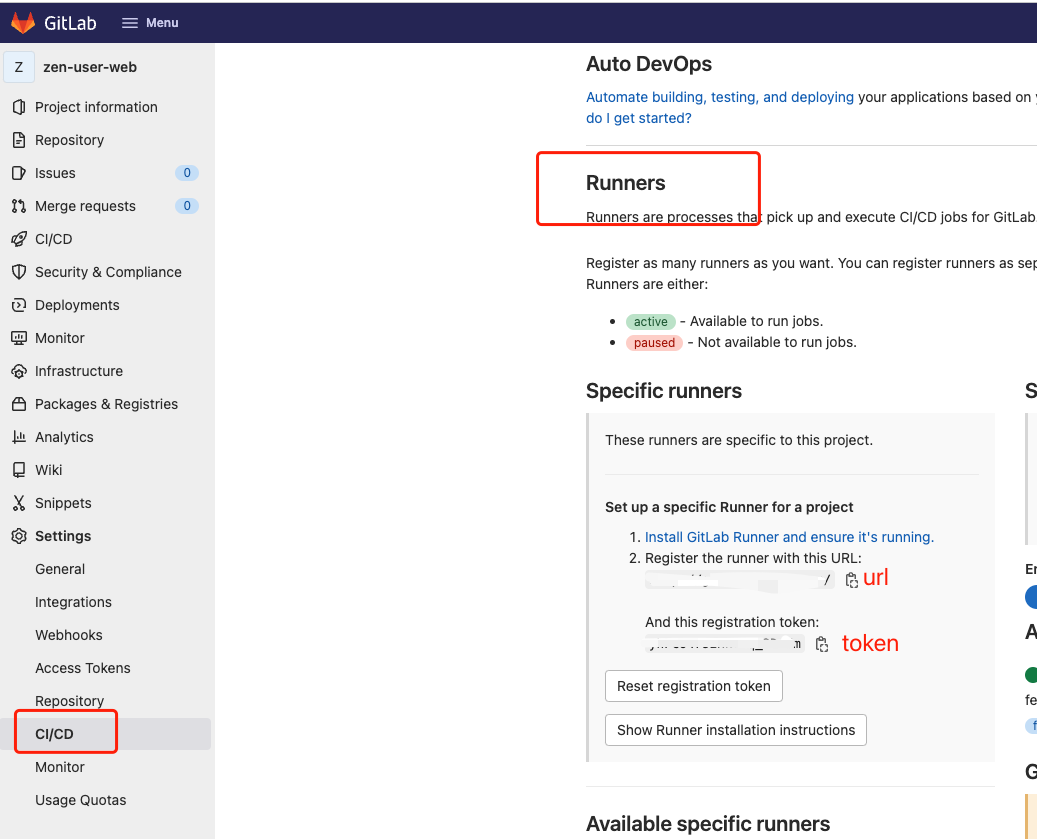Click the Monitor screen icon
Image resolution: width=1037 pixels, height=839 pixels.
(19, 338)
